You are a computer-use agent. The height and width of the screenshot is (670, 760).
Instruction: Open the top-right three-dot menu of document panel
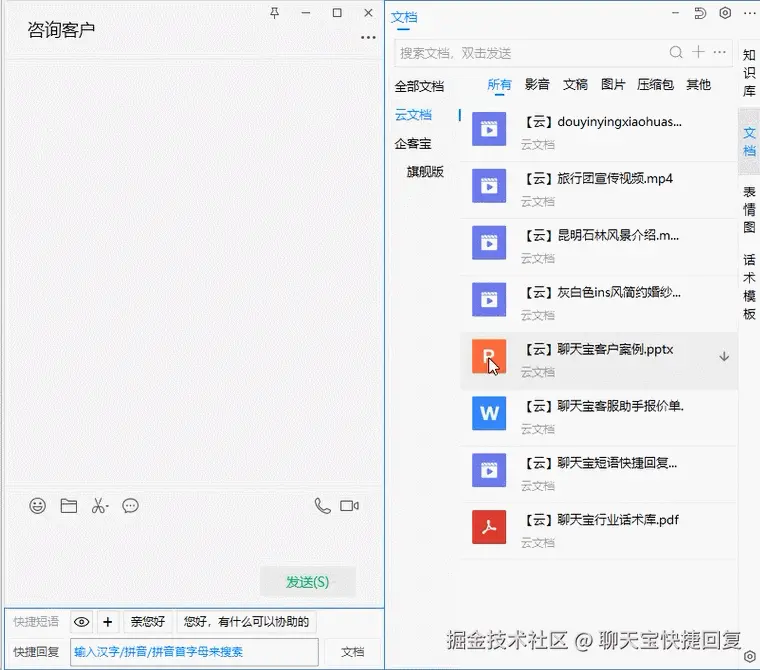tap(750, 13)
